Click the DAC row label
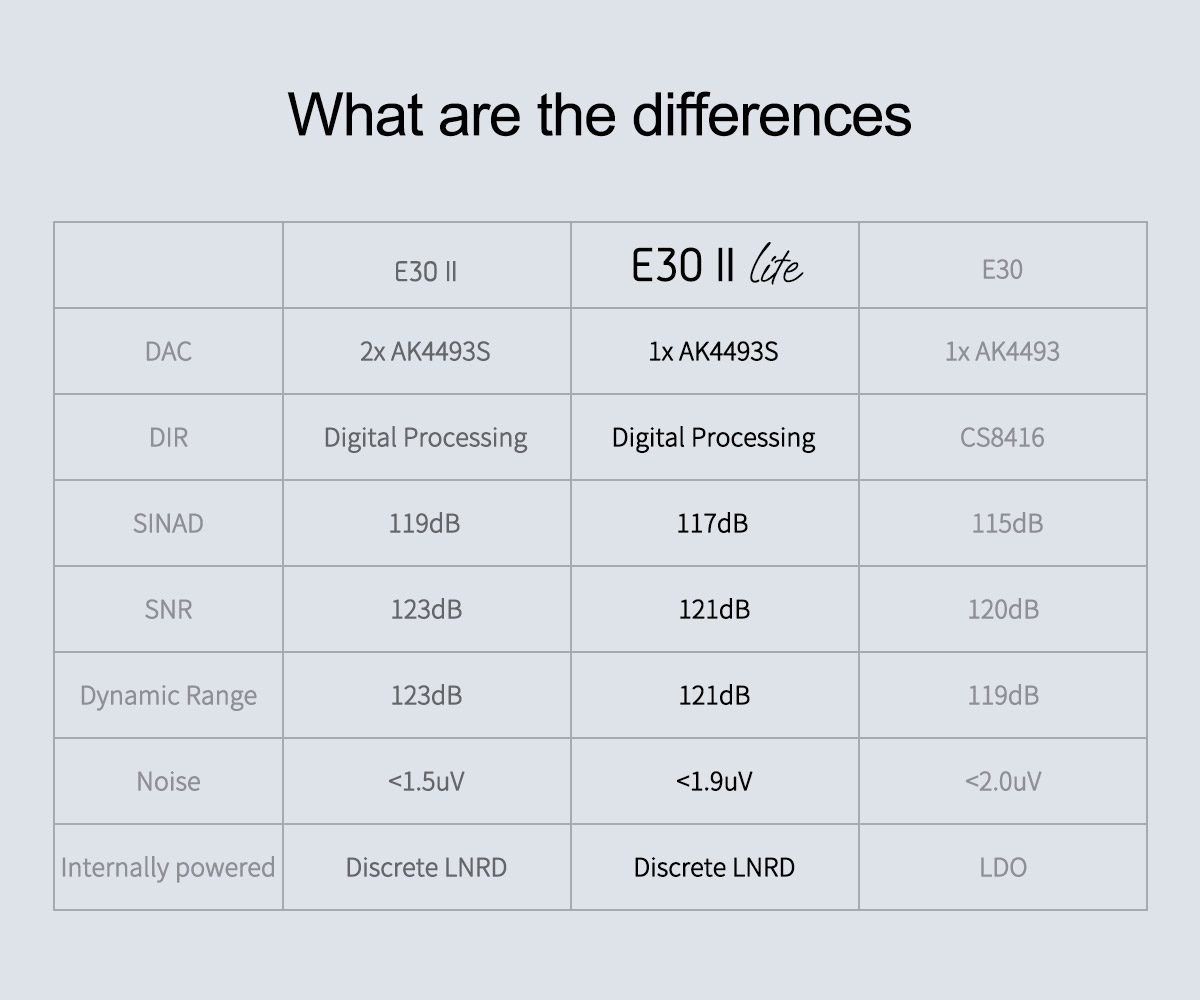This screenshot has width=1200, height=1000. point(168,352)
